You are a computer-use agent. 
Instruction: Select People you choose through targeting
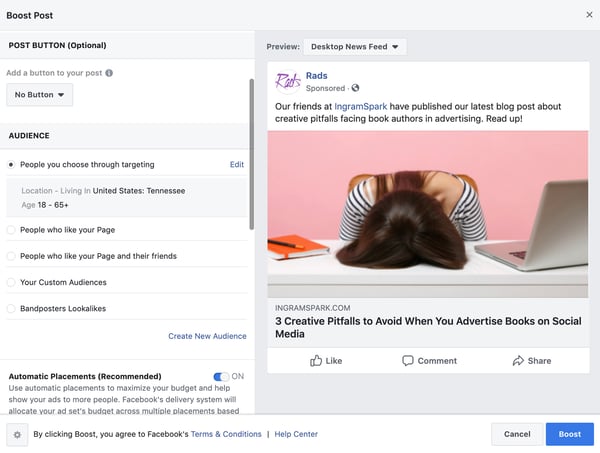click(11, 165)
